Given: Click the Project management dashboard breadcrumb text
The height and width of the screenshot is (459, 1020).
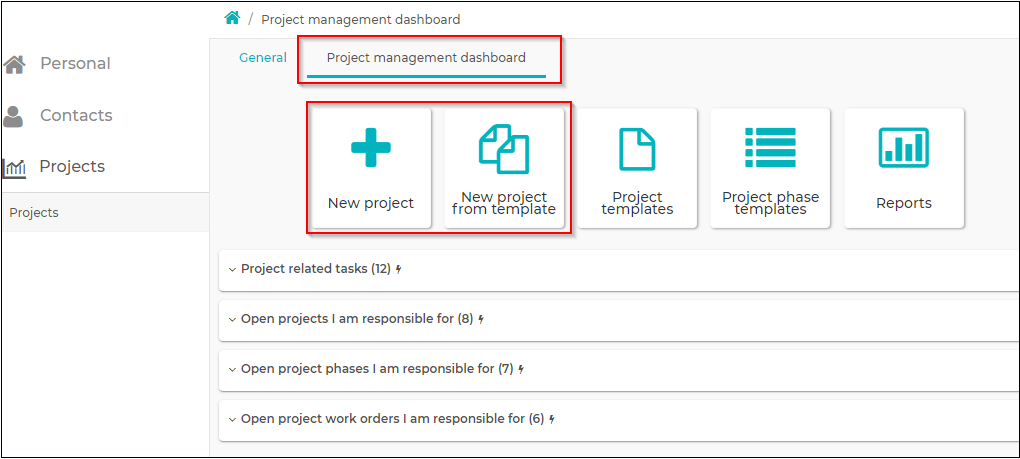Looking at the screenshot, I should click(x=361, y=20).
